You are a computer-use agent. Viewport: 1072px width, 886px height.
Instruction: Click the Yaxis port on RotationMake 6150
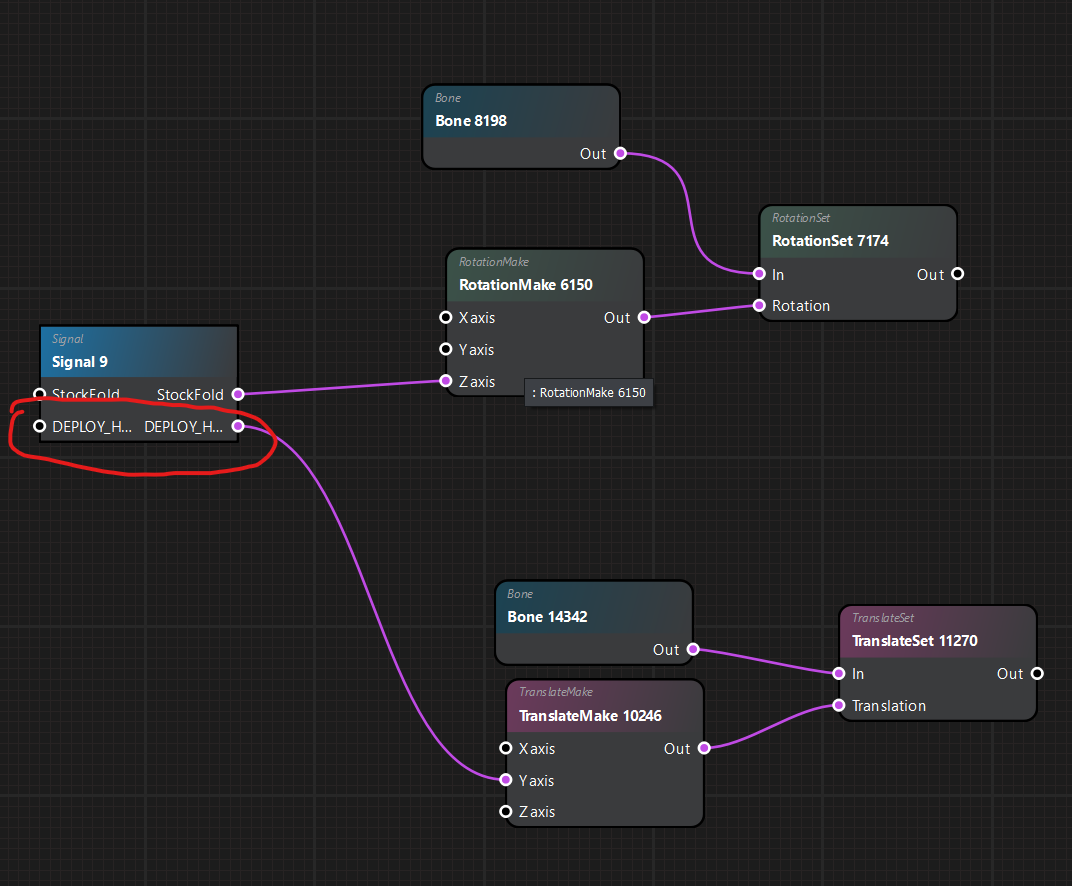[x=446, y=349]
